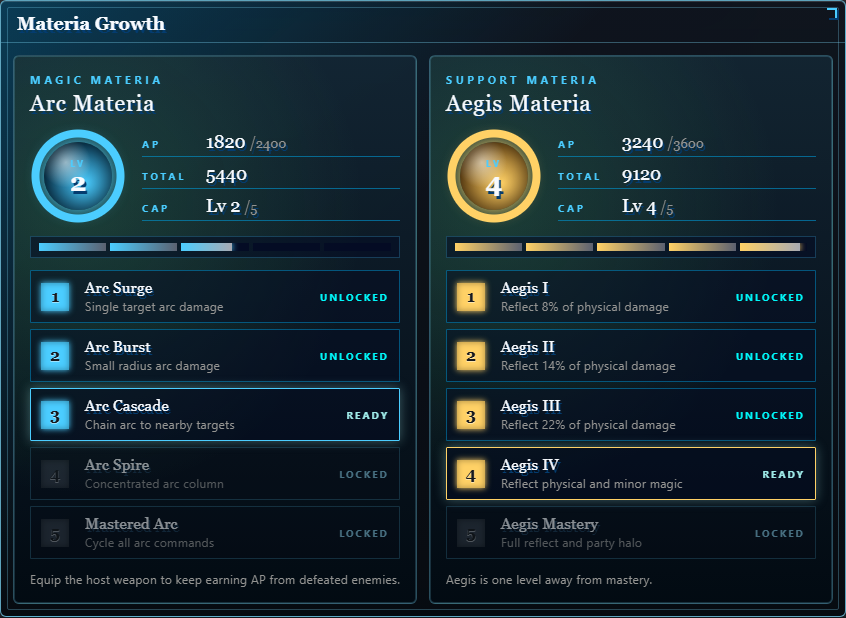Image resolution: width=846 pixels, height=618 pixels.
Task: Click the Aegis Materia title heading
Action: (518, 104)
